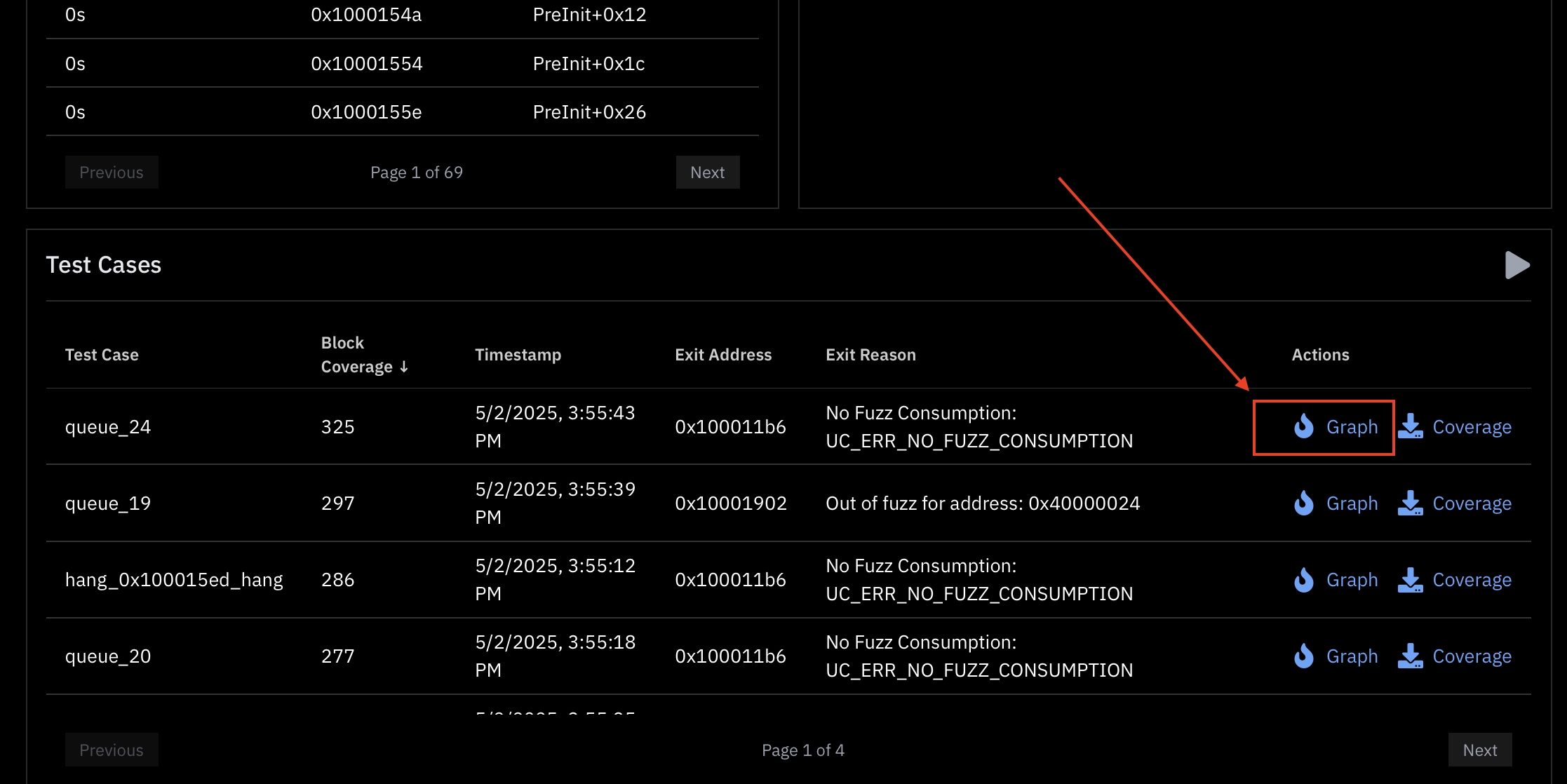Click the download icon for queue_19 coverage
The height and width of the screenshot is (784, 1567).
point(1410,503)
